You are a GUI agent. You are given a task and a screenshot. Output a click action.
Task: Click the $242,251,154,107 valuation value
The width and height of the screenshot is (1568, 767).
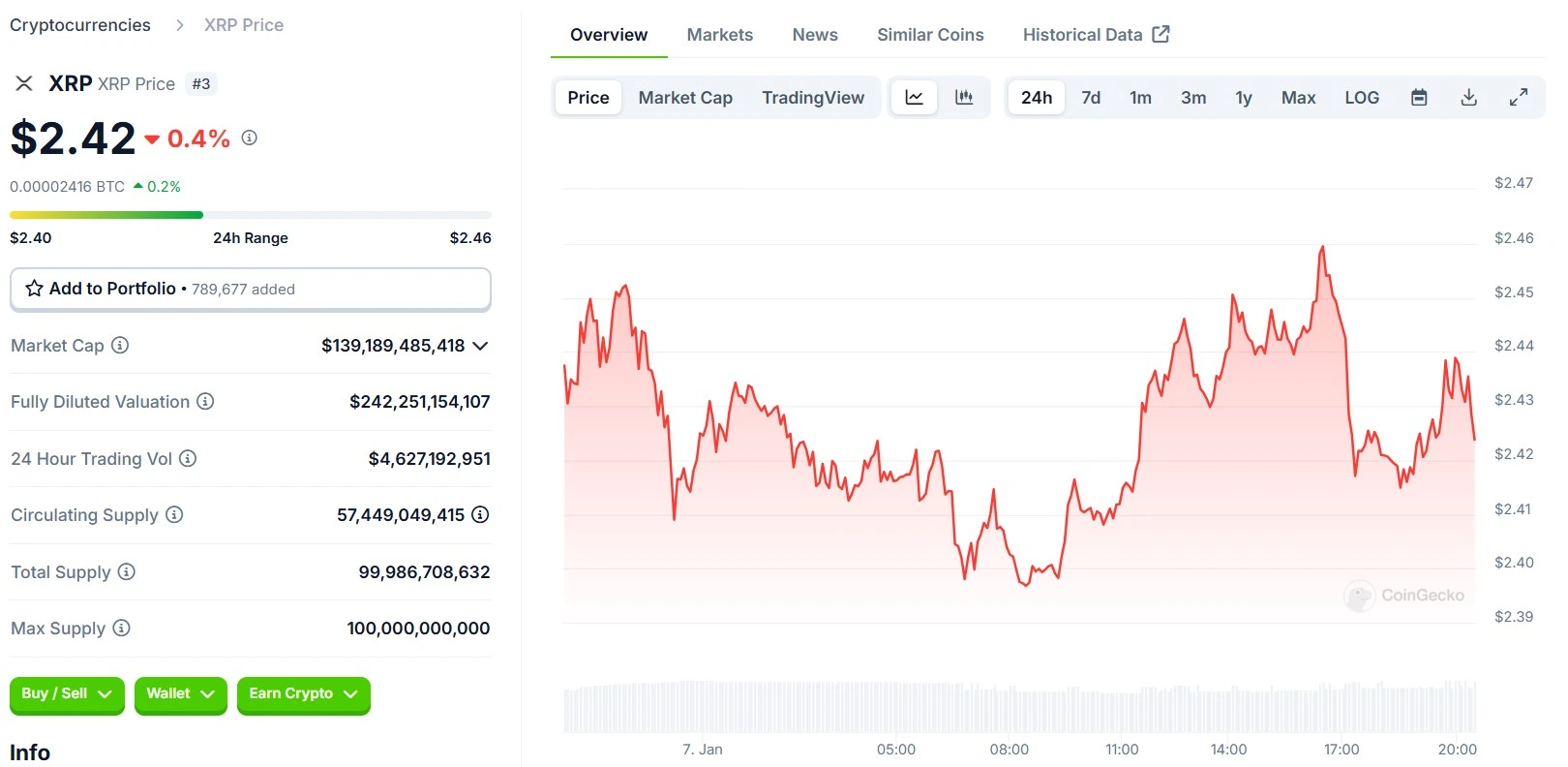click(420, 402)
